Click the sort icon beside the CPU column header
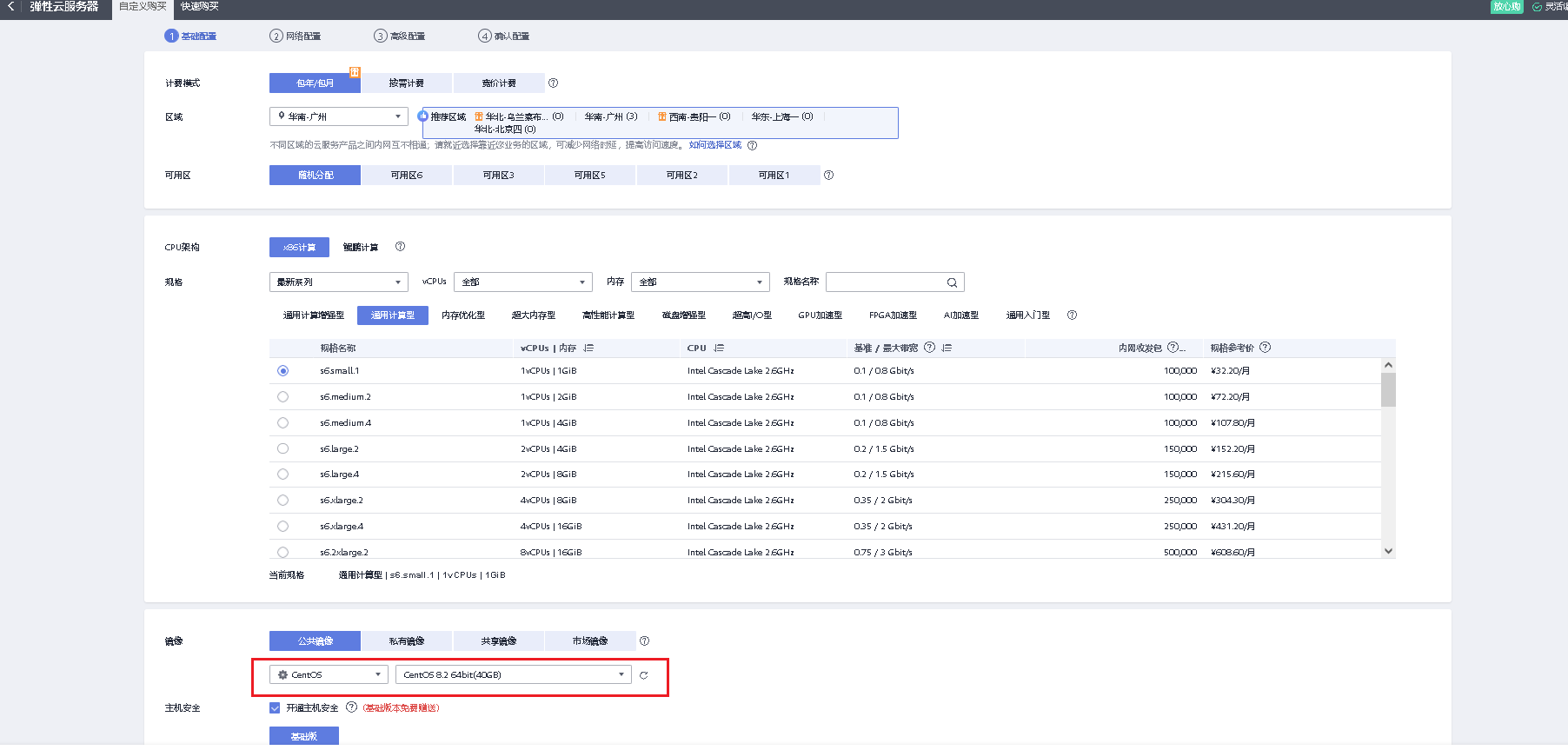Image resolution: width=1568 pixels, height=750 pixels. [719, 348]
